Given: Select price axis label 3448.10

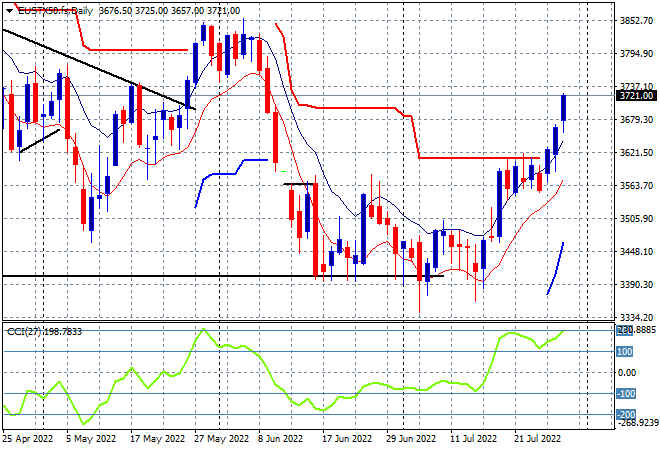Looking at the screenshot, I should tap(636, 251).
